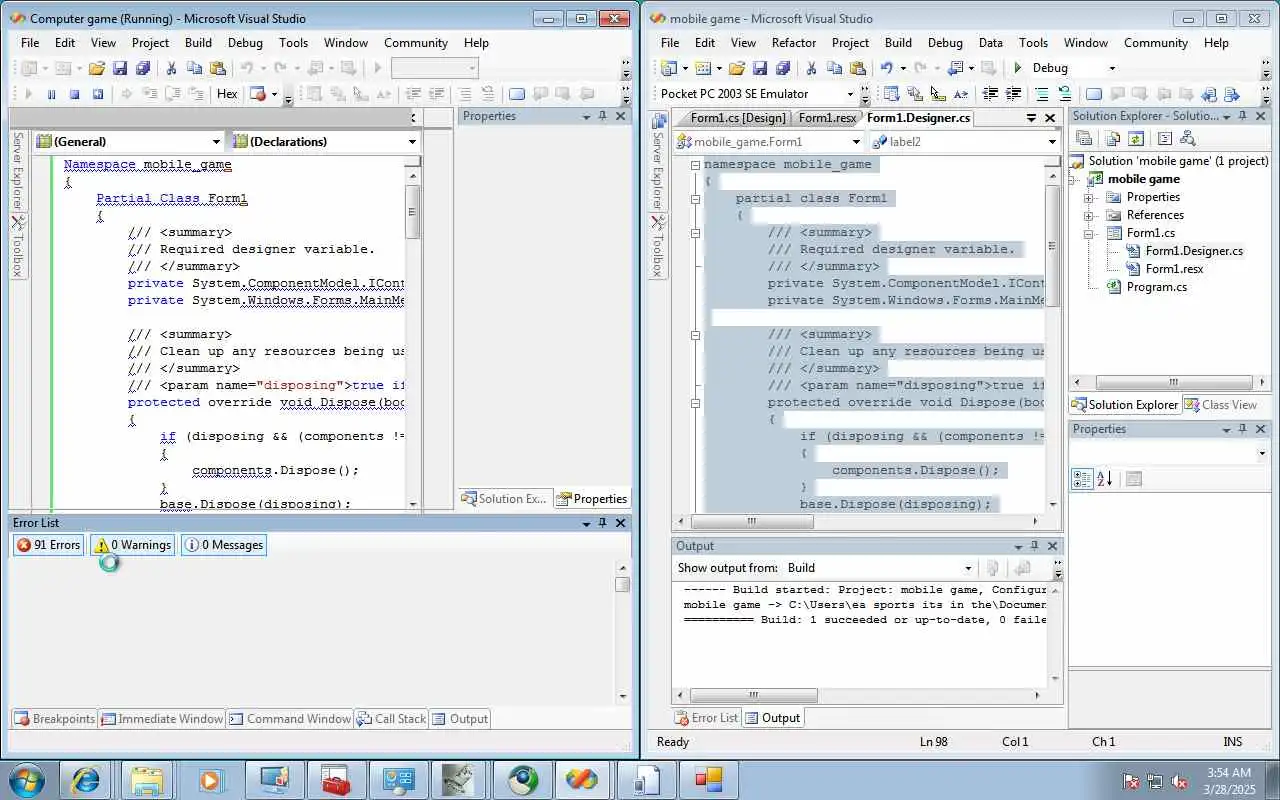Undo icon in mobile game window toolbar
The height and width of the screenshot is (800, 1280).
(x=886, y=68)
